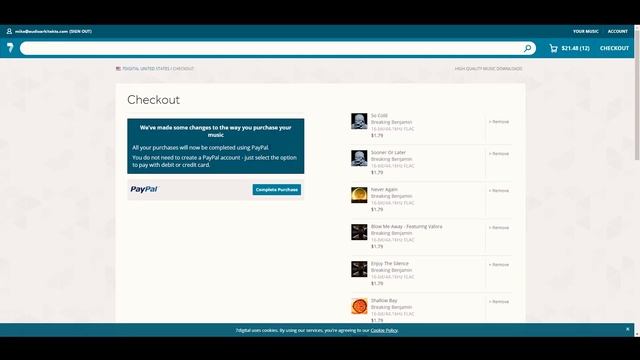The width and height of the screenshot is (640, 360).
Task: Click the Complete Purchase button
Action: pyautogui.click(x=277, y=189)
